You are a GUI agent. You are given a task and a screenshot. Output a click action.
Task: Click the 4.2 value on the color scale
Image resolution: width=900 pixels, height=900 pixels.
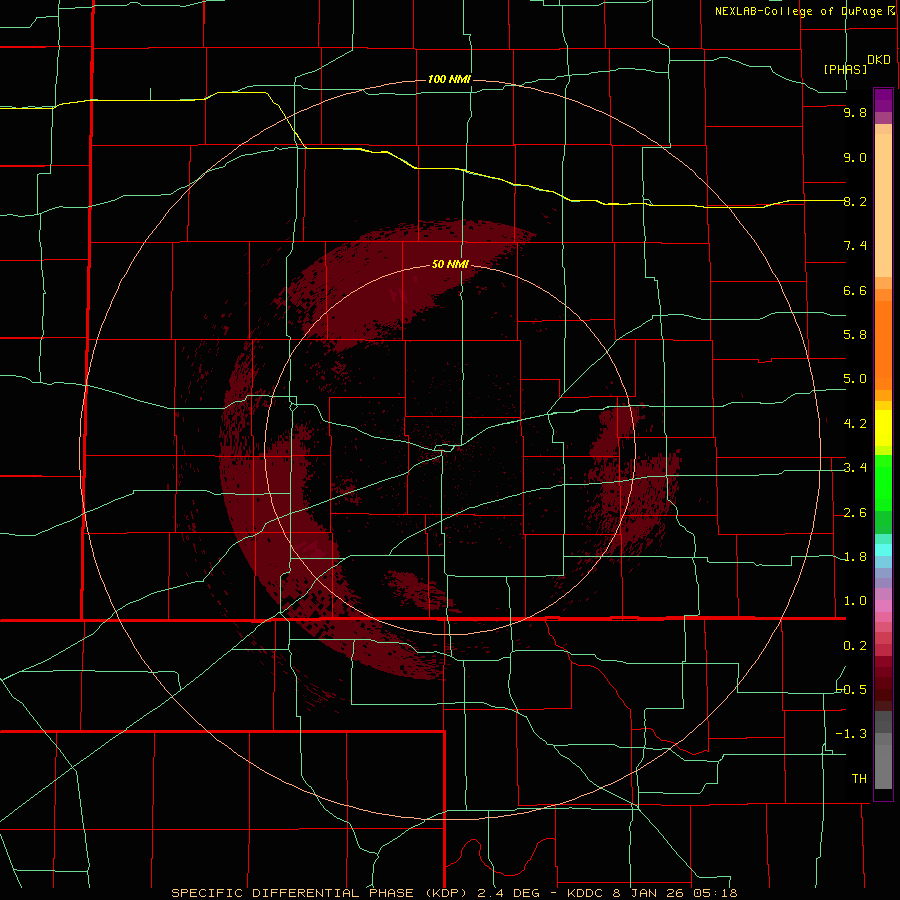point(855,424)
